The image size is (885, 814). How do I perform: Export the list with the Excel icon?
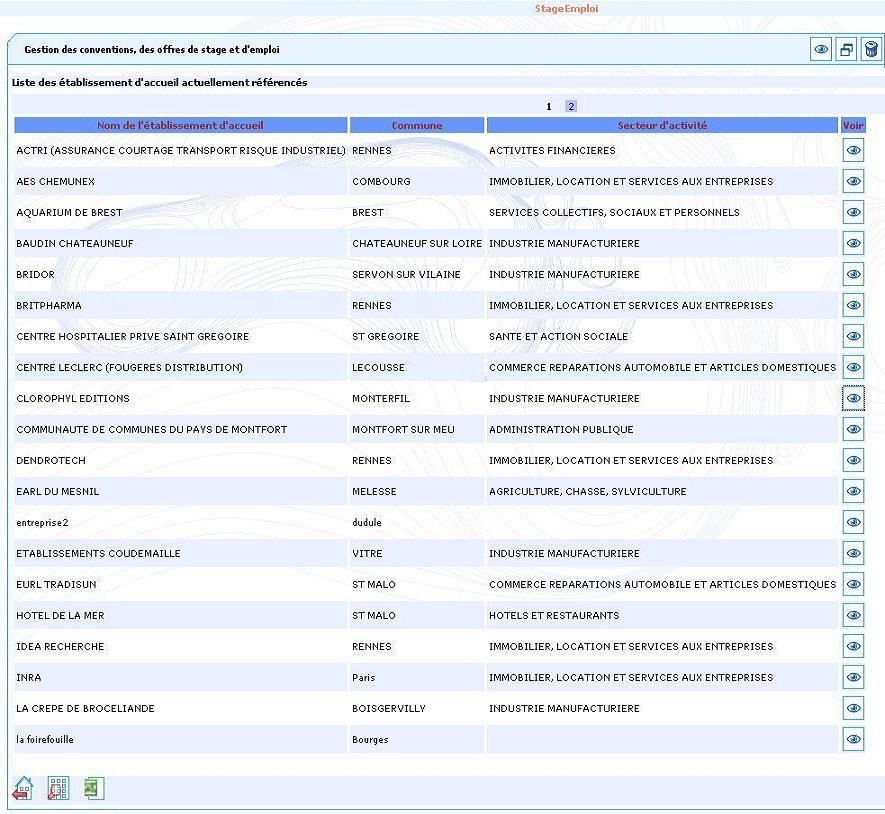(93, 788)
